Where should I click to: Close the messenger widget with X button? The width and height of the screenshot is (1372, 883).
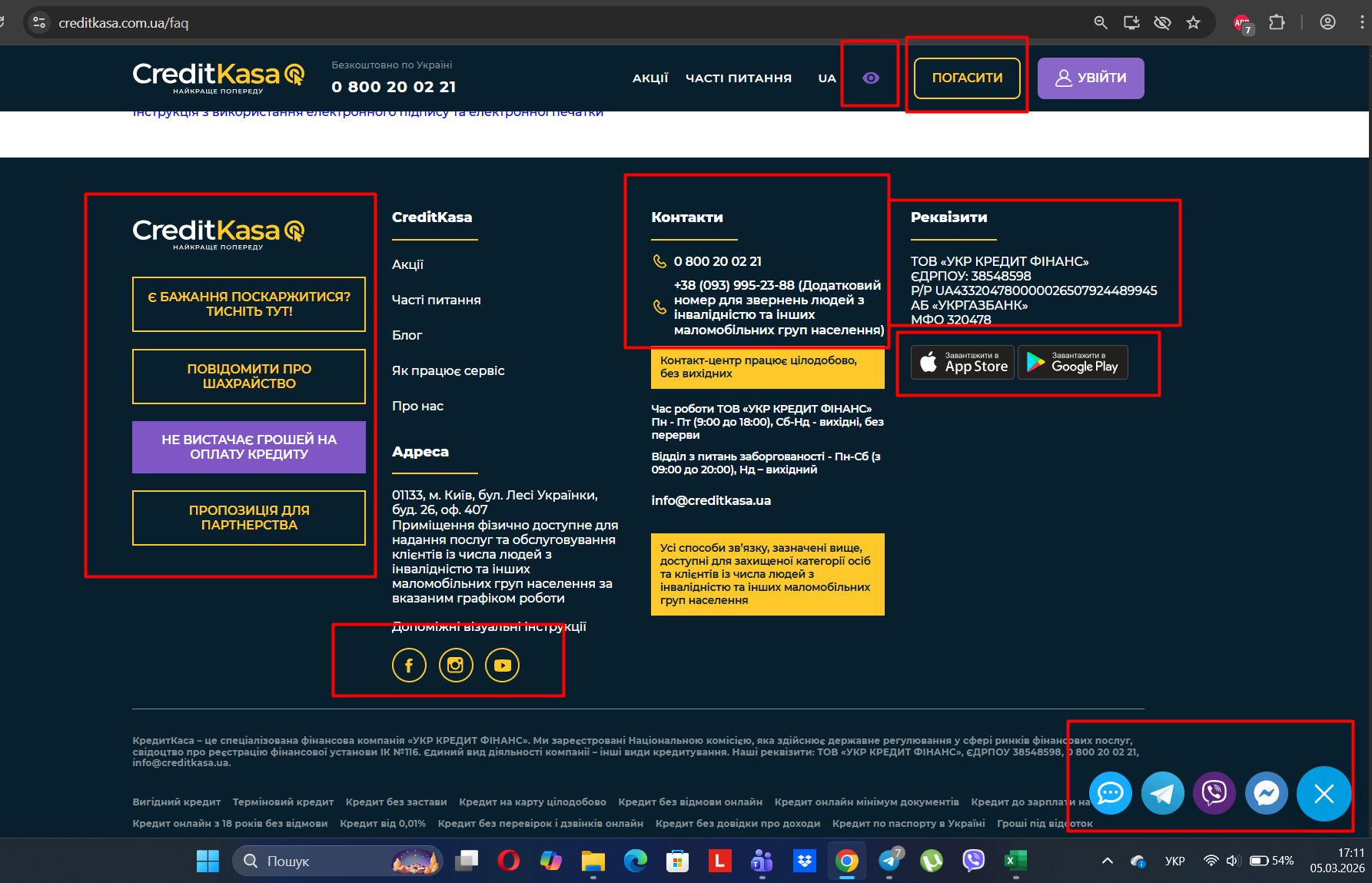(1324, 794)
